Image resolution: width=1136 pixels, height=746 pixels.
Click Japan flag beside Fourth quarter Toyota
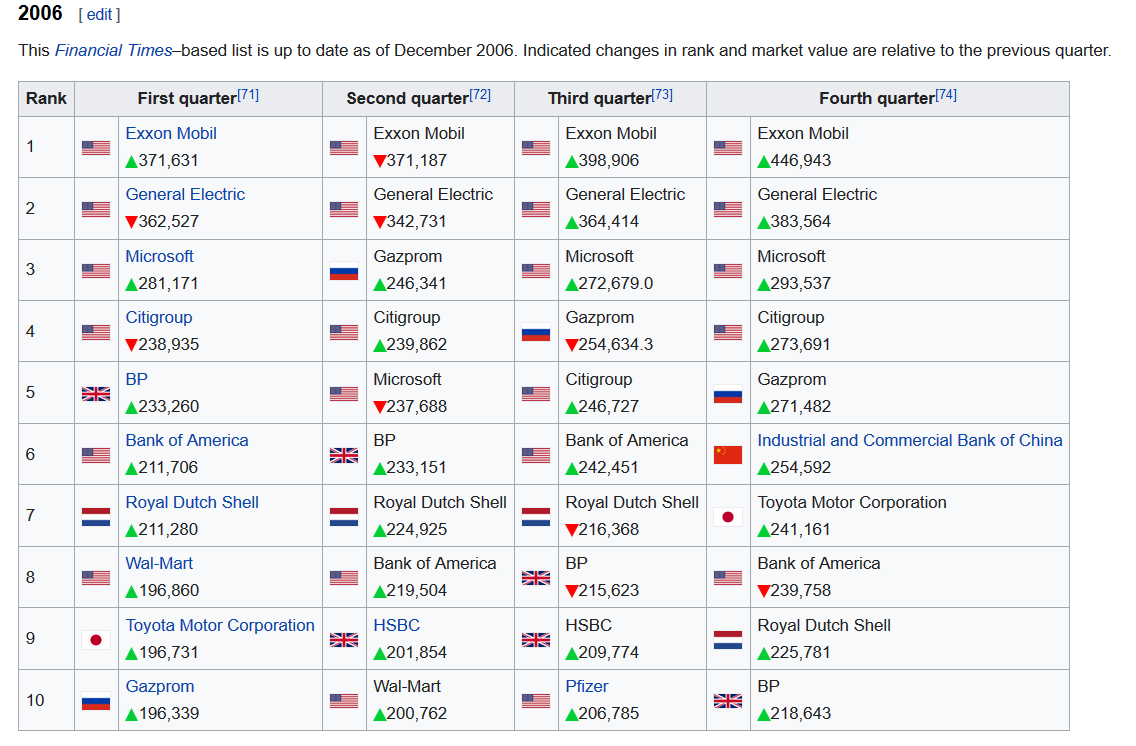[x=727, y=517]
